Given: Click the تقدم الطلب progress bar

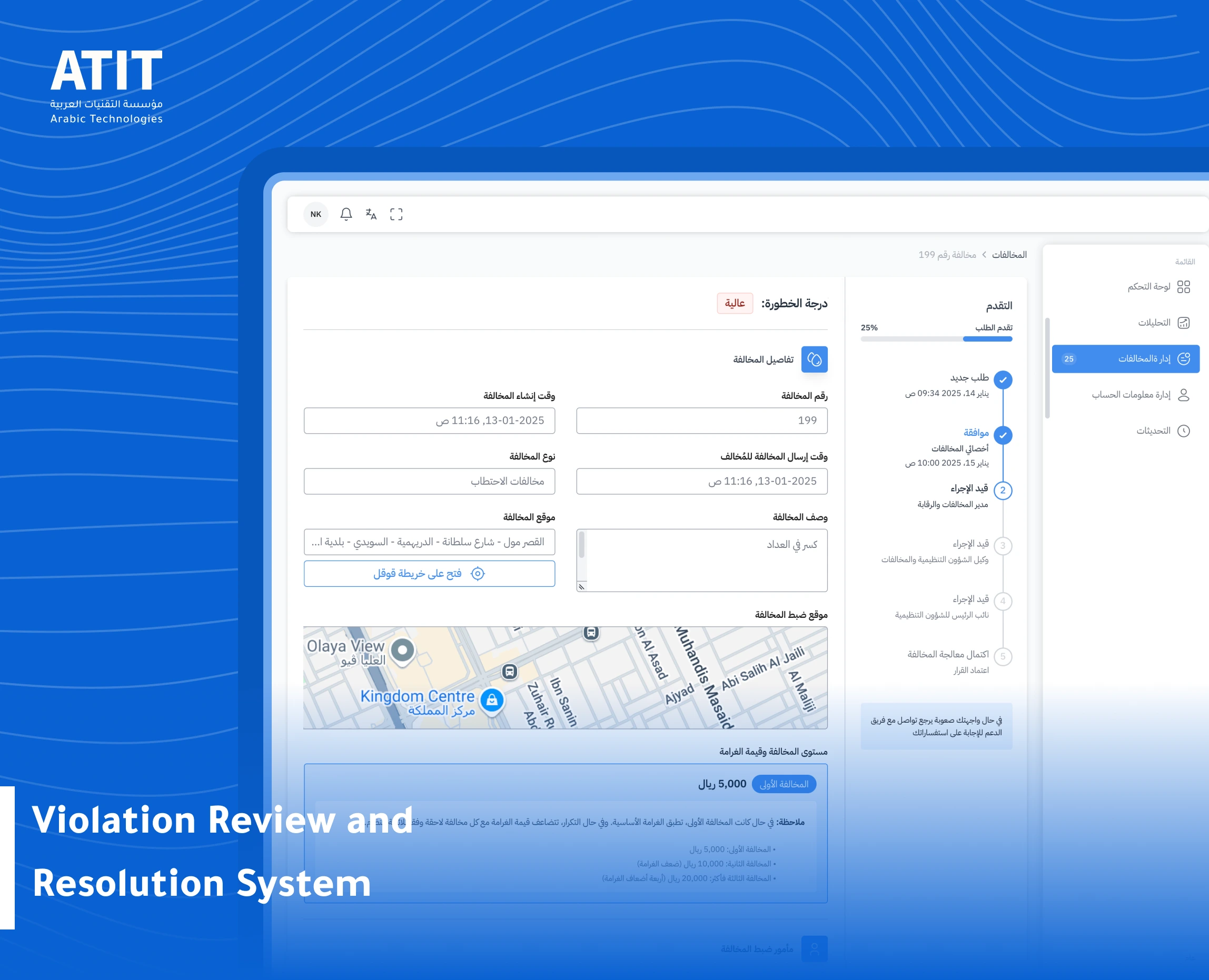Looking at the screenshot, I should click(936, 339).
